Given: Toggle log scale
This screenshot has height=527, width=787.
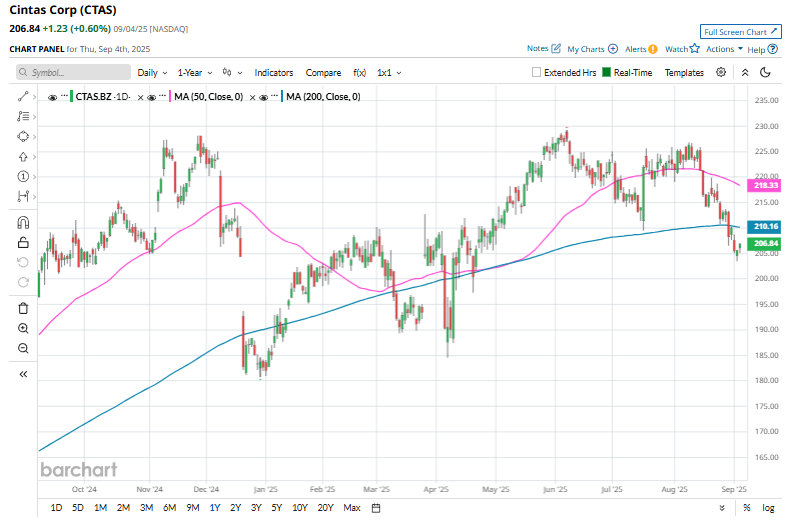Looking at the screenshot, I should point(768,508).
